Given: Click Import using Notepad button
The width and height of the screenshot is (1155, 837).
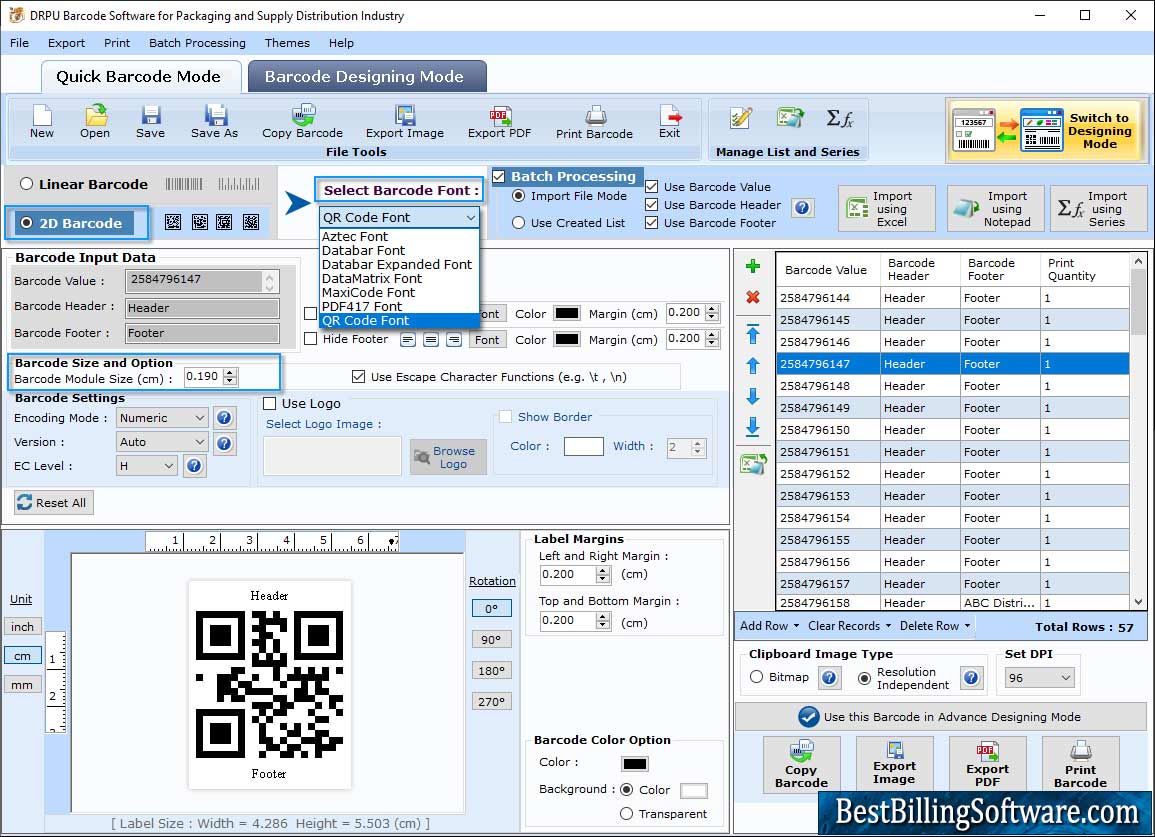Looking at the screenshot, I should pyautogui.click(x=995, y=209).
